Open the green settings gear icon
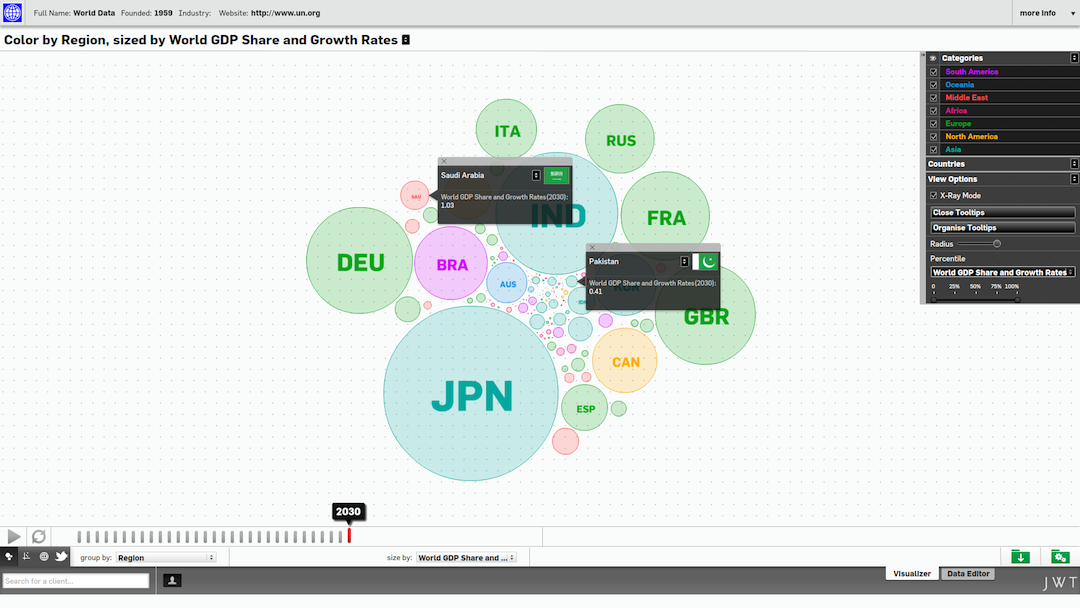Image resolution: width=1080 pixels, height=608 pixels. point(1060,557)
